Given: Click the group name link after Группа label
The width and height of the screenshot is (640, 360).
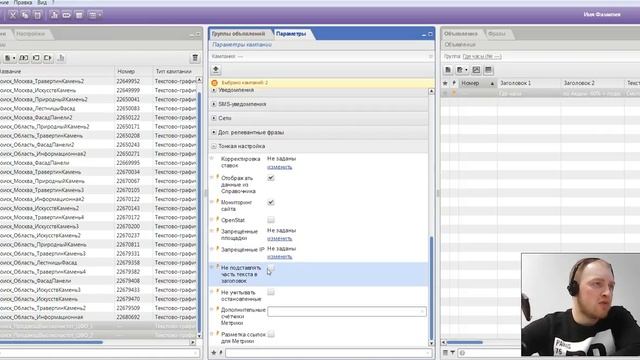Looking at the screenshot, I should 482,56.
